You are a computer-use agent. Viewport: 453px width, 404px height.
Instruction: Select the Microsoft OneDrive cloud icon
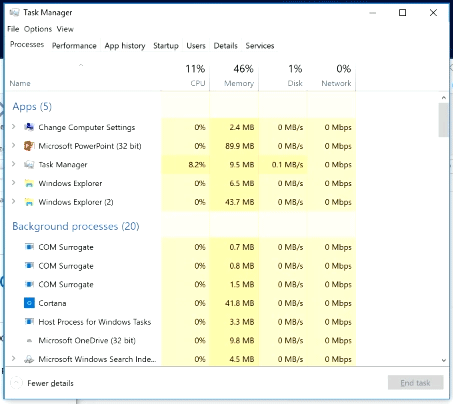(29, 341)
